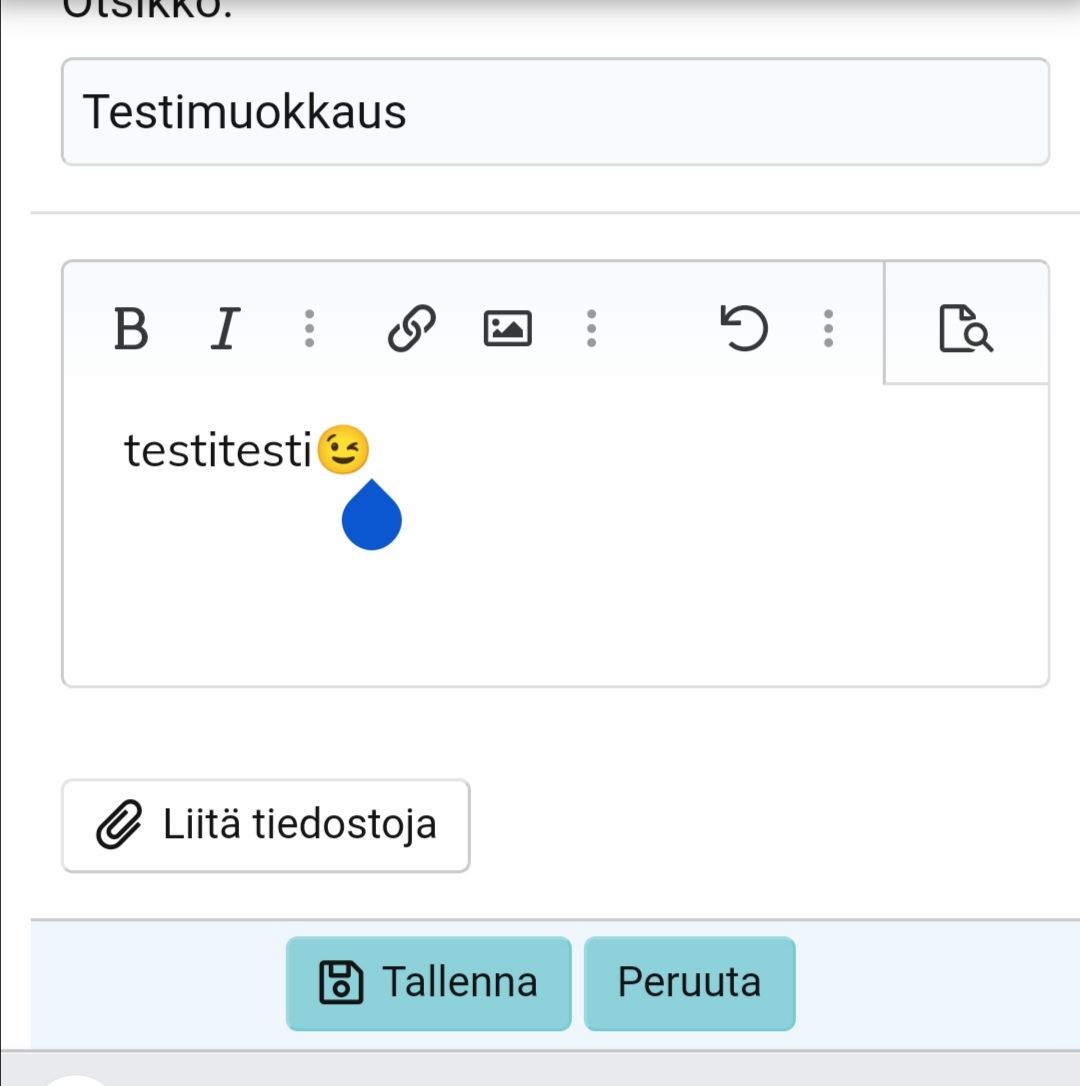The image size is (1080, 1086).
Task: Tap the word testitesti in the editor
Action: pos(218,451)
